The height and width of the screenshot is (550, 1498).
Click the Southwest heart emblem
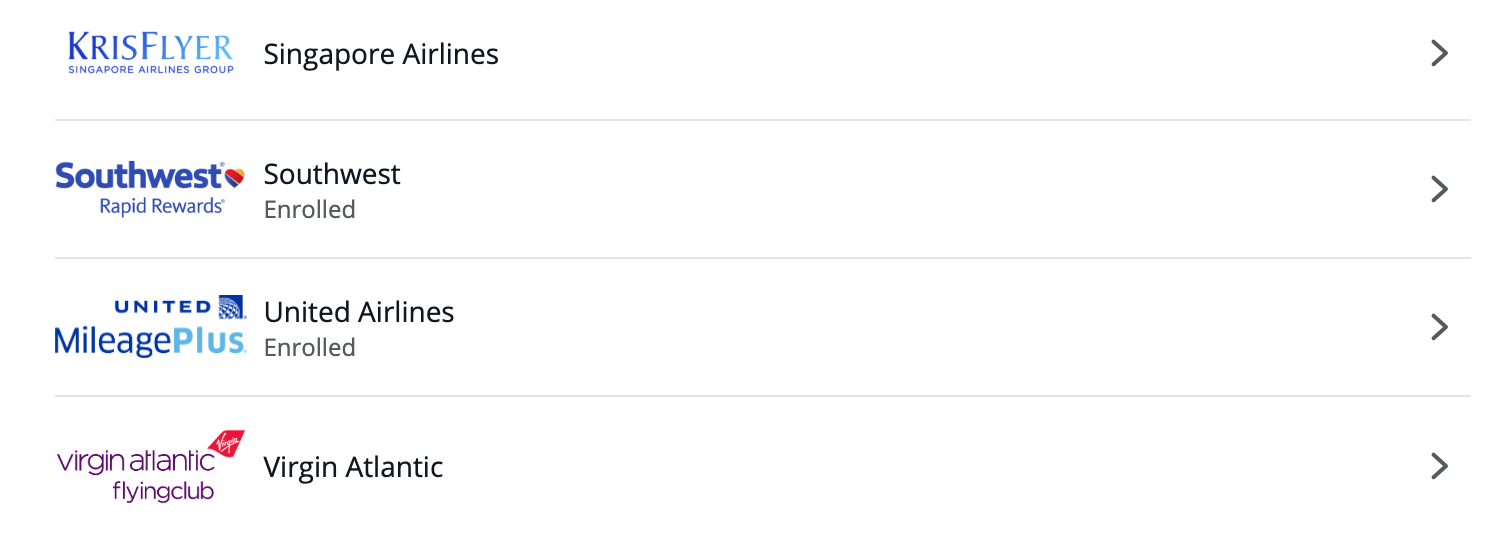(x=234, y=177)
